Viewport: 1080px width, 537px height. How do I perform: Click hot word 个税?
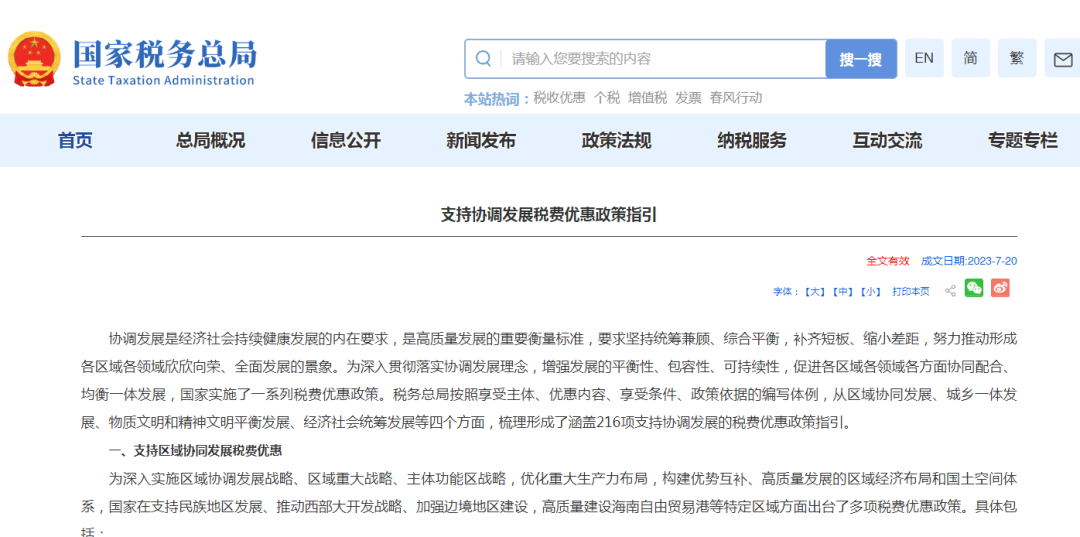[x=607, y=98]
